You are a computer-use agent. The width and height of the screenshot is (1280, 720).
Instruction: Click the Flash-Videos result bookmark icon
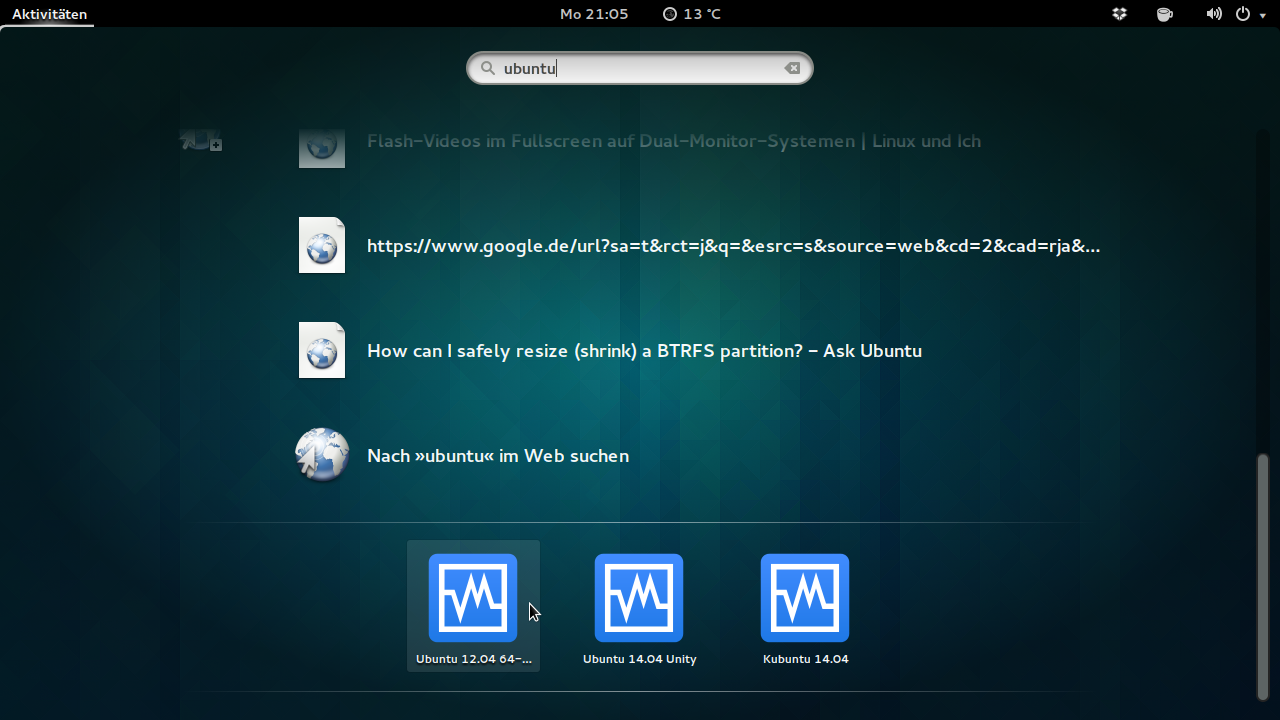[322, 148]
